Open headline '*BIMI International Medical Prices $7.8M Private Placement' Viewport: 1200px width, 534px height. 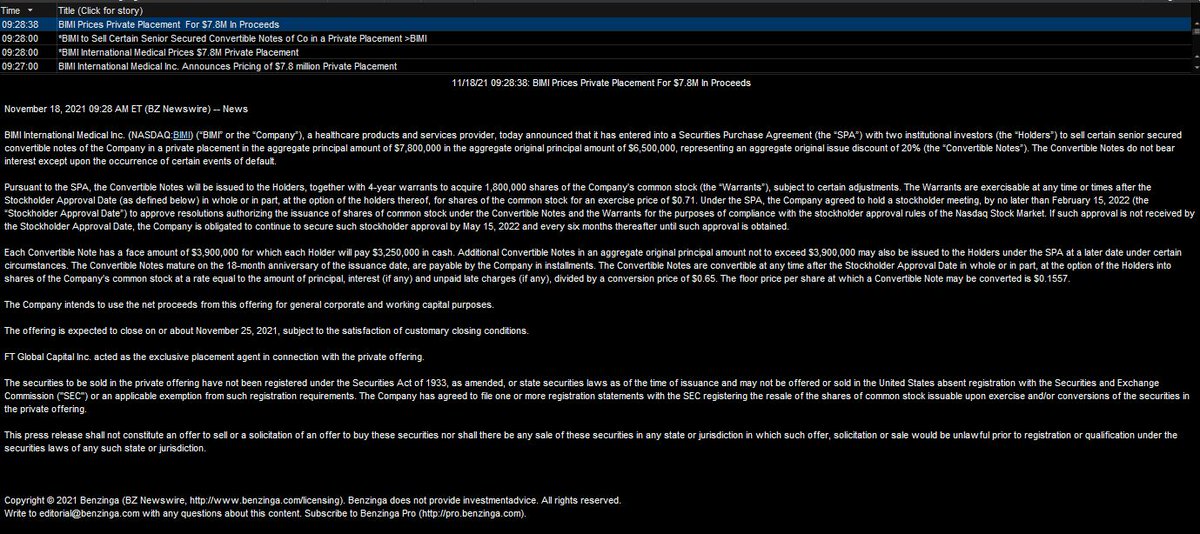[178, 51]
